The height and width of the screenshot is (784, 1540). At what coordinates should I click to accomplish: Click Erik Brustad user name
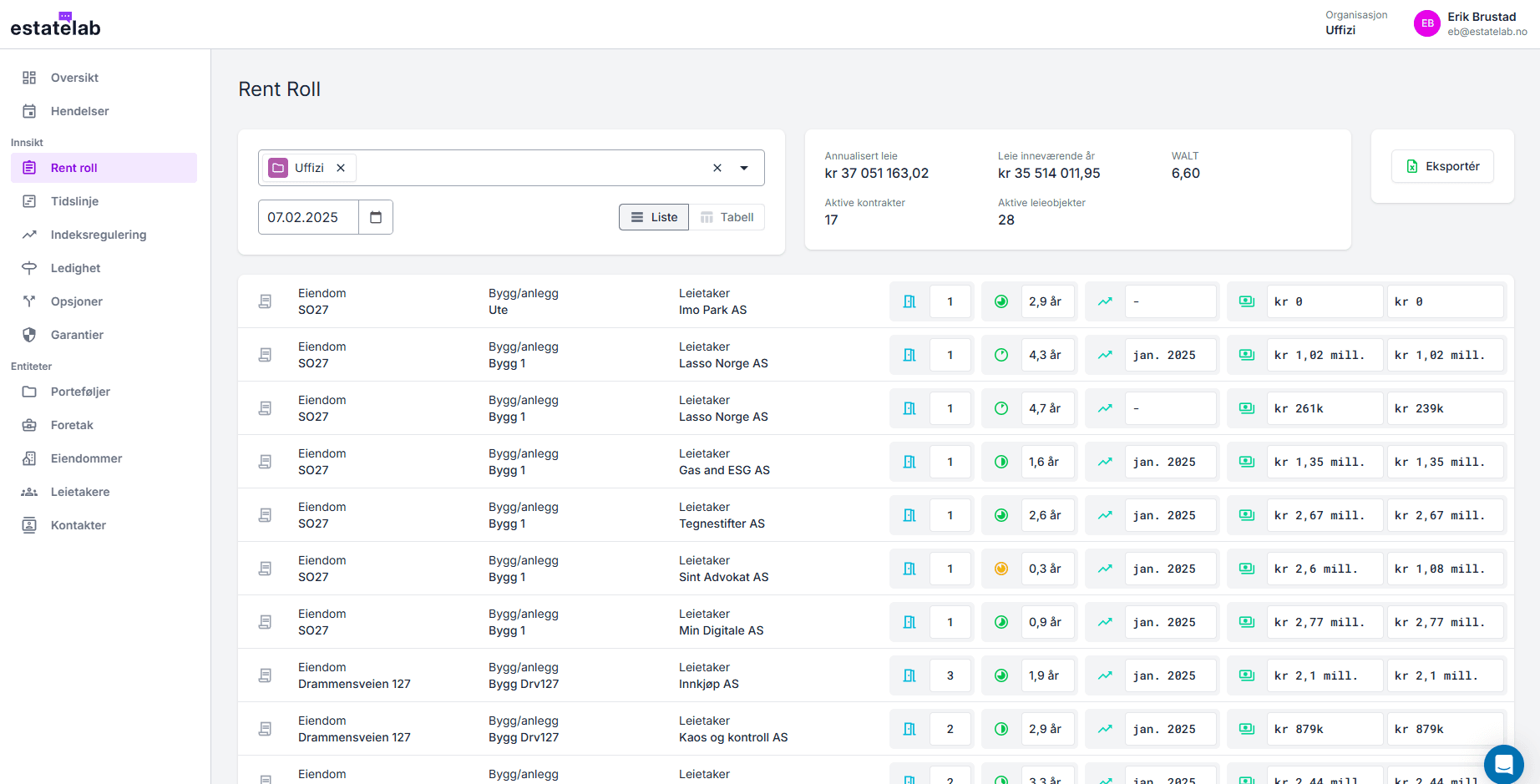click(1482, 17)
